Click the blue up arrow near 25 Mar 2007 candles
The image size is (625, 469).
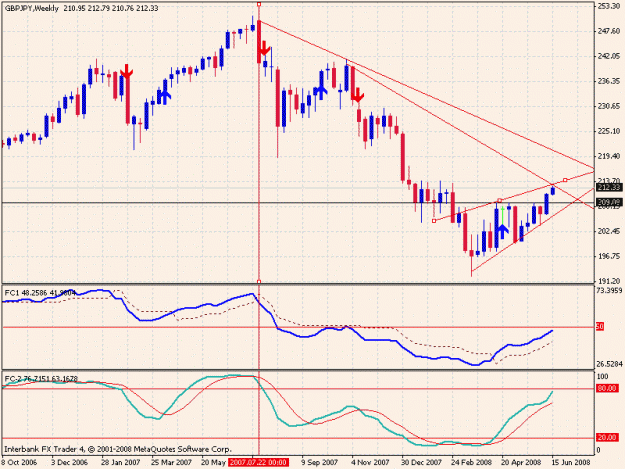pos(165,97)
